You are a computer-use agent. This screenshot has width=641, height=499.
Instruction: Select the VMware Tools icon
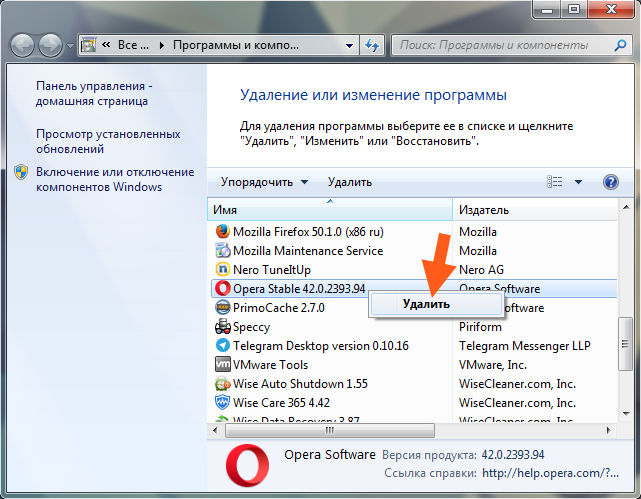point(222,364)
